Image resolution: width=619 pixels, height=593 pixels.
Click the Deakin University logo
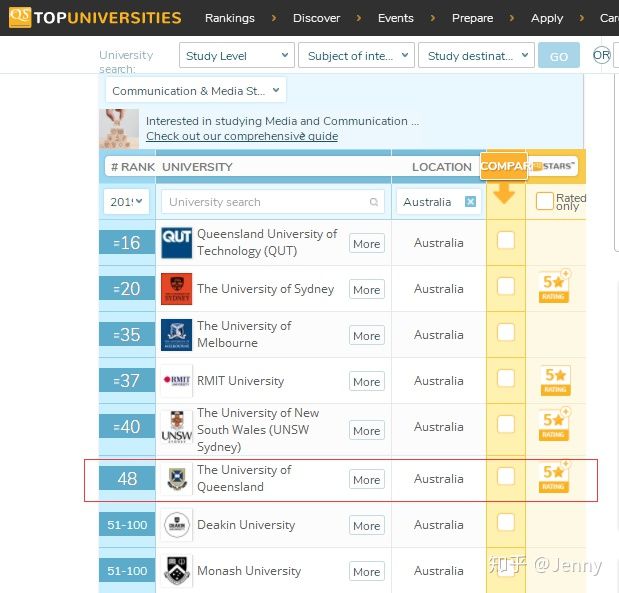tap(176, 525)
